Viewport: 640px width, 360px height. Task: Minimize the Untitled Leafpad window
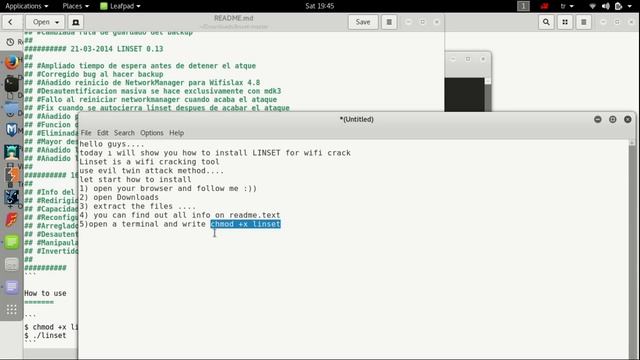pyautogui.click(x=598, y=119)
